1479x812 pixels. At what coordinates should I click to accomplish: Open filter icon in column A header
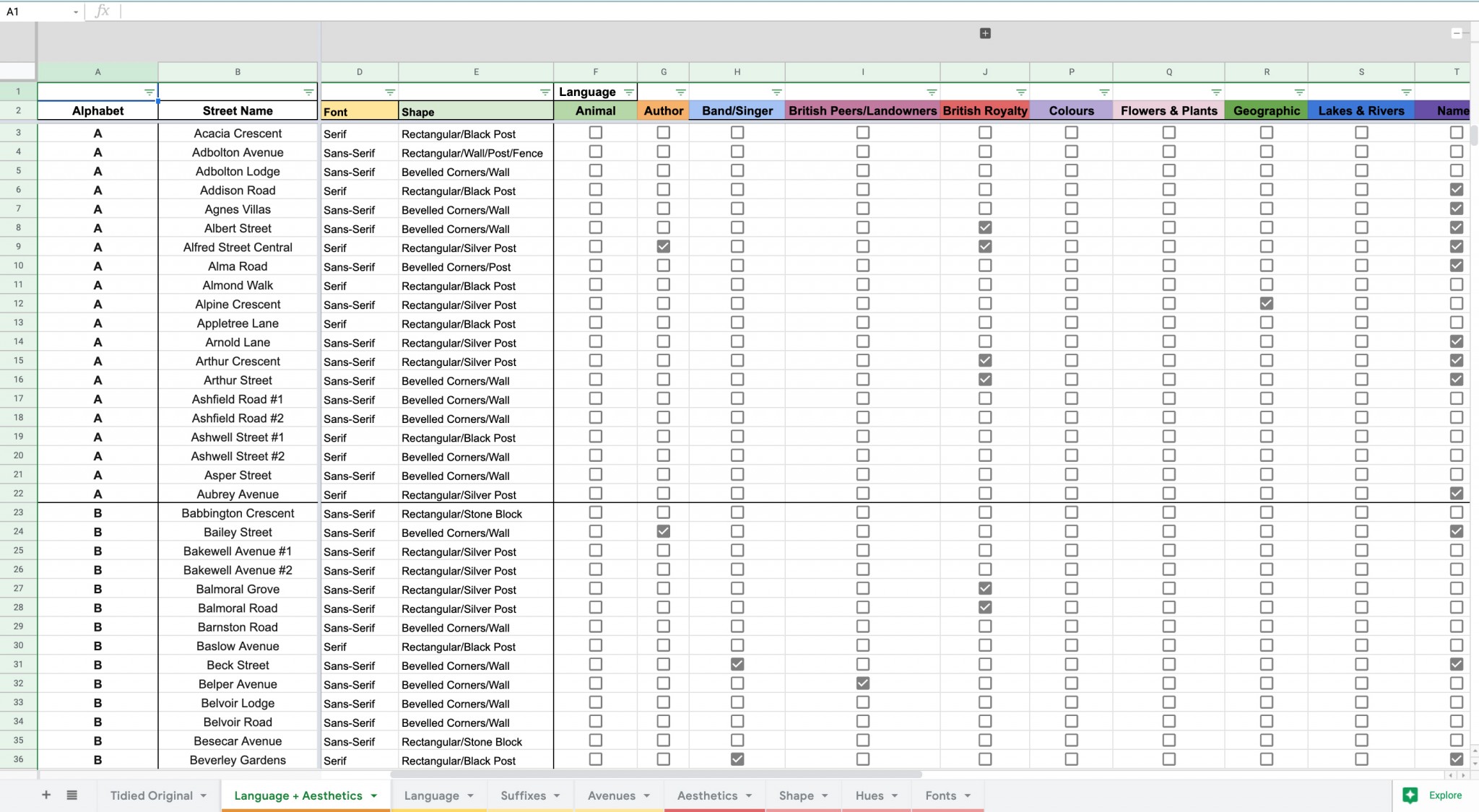(149, 92)
